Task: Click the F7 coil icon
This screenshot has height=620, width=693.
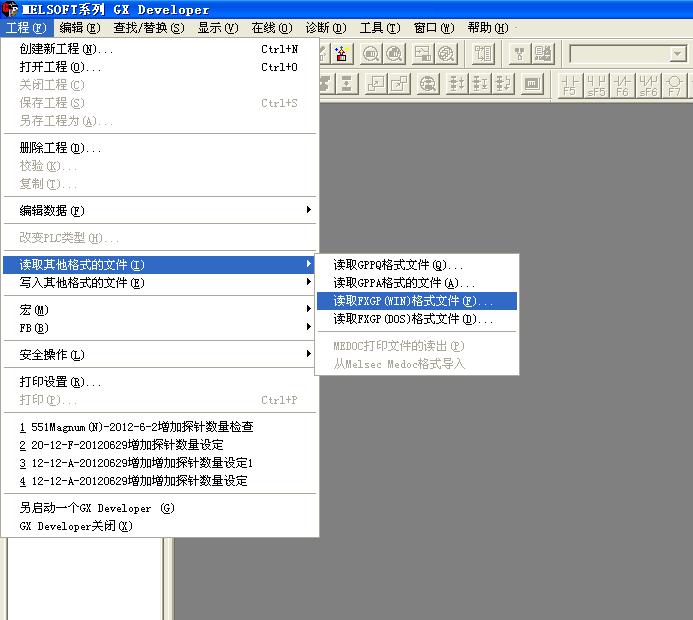Action: pos(674,84)
